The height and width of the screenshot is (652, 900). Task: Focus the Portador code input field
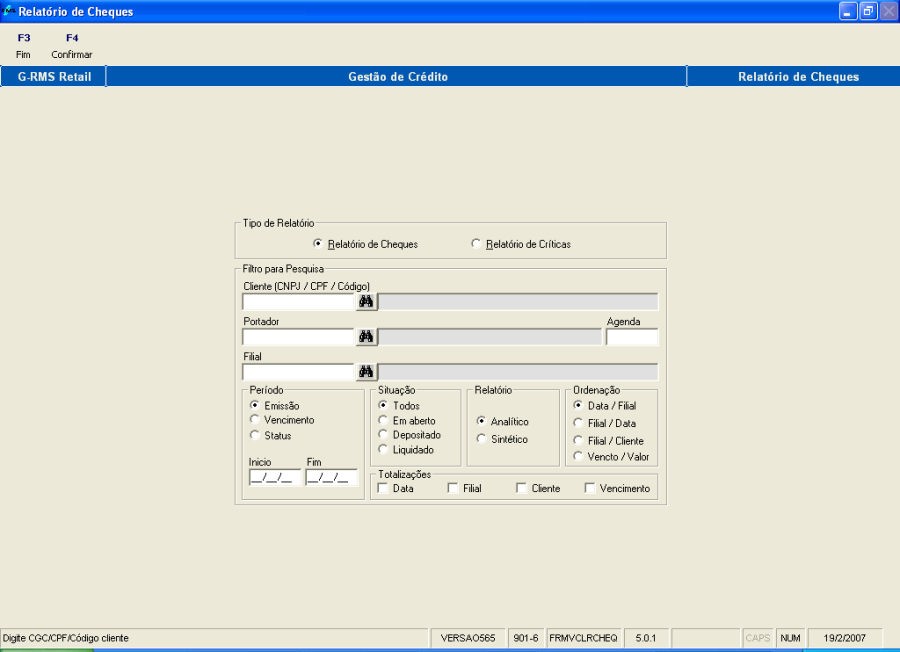click(x=298, y=337)
